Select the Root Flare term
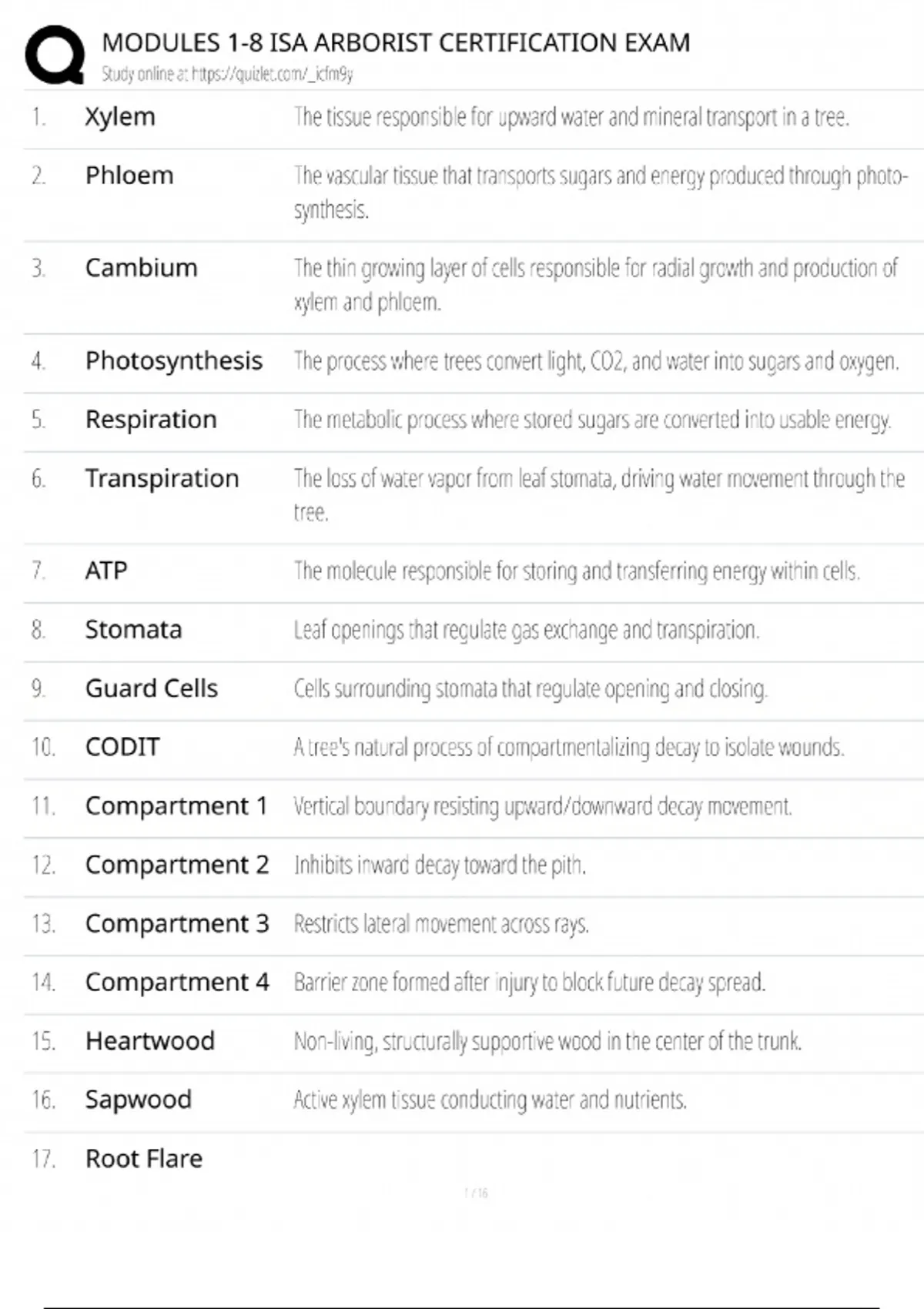The image size is (924, 1309). (x=144, y=1159)
